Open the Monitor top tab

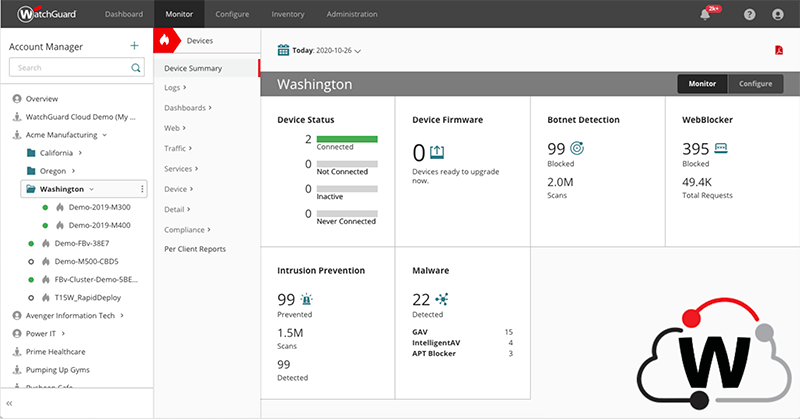[179, 14]
